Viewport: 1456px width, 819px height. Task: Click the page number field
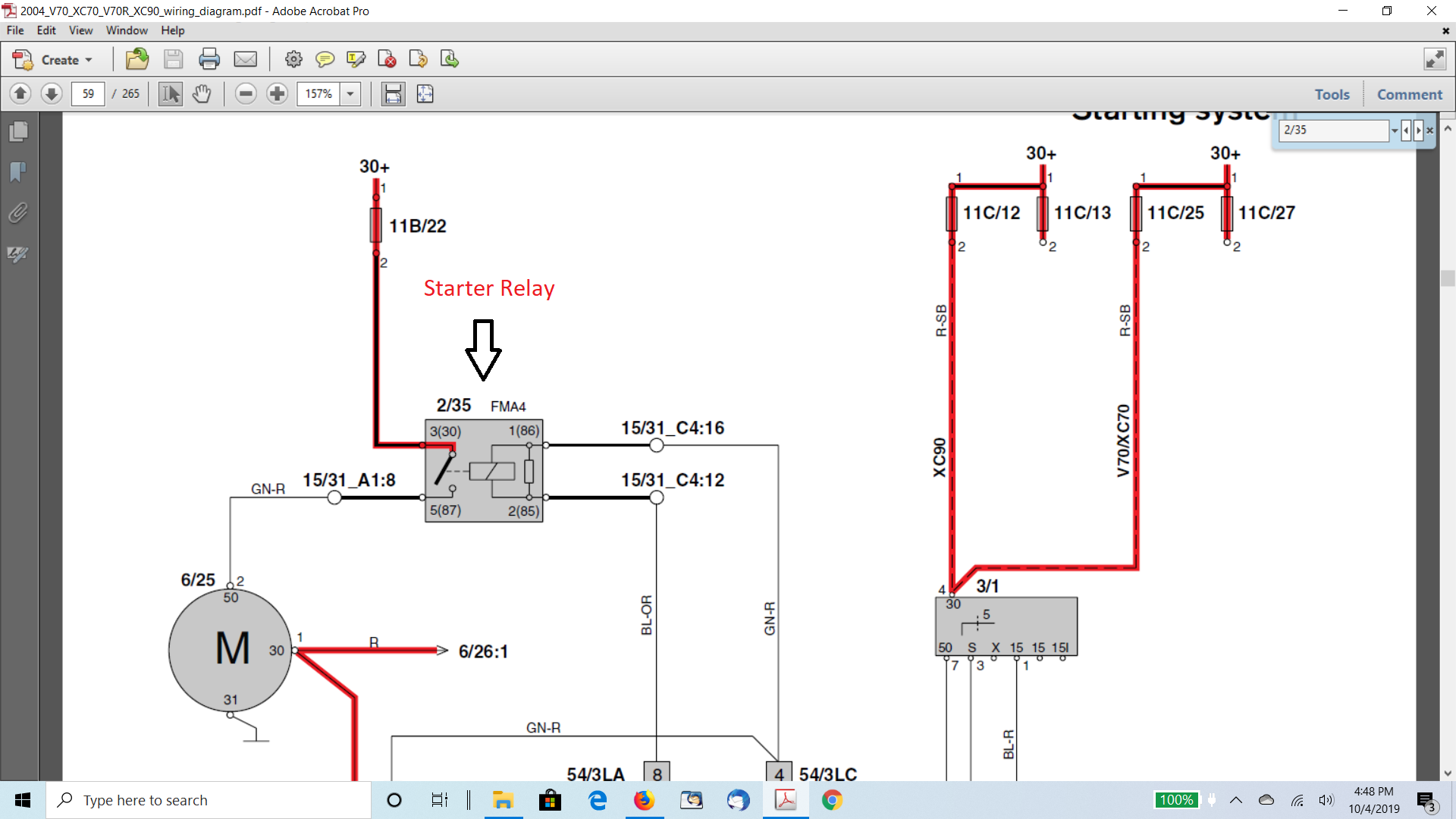click(x=88, y=94)
